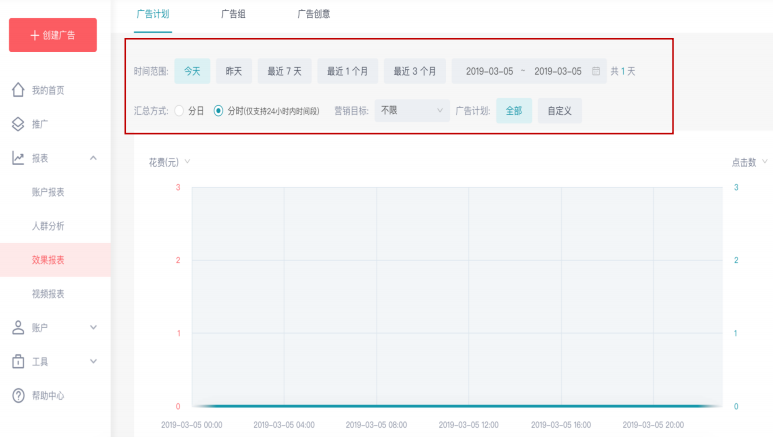
Task: Select the 分日 radio button
Action: tap(179, 110)
